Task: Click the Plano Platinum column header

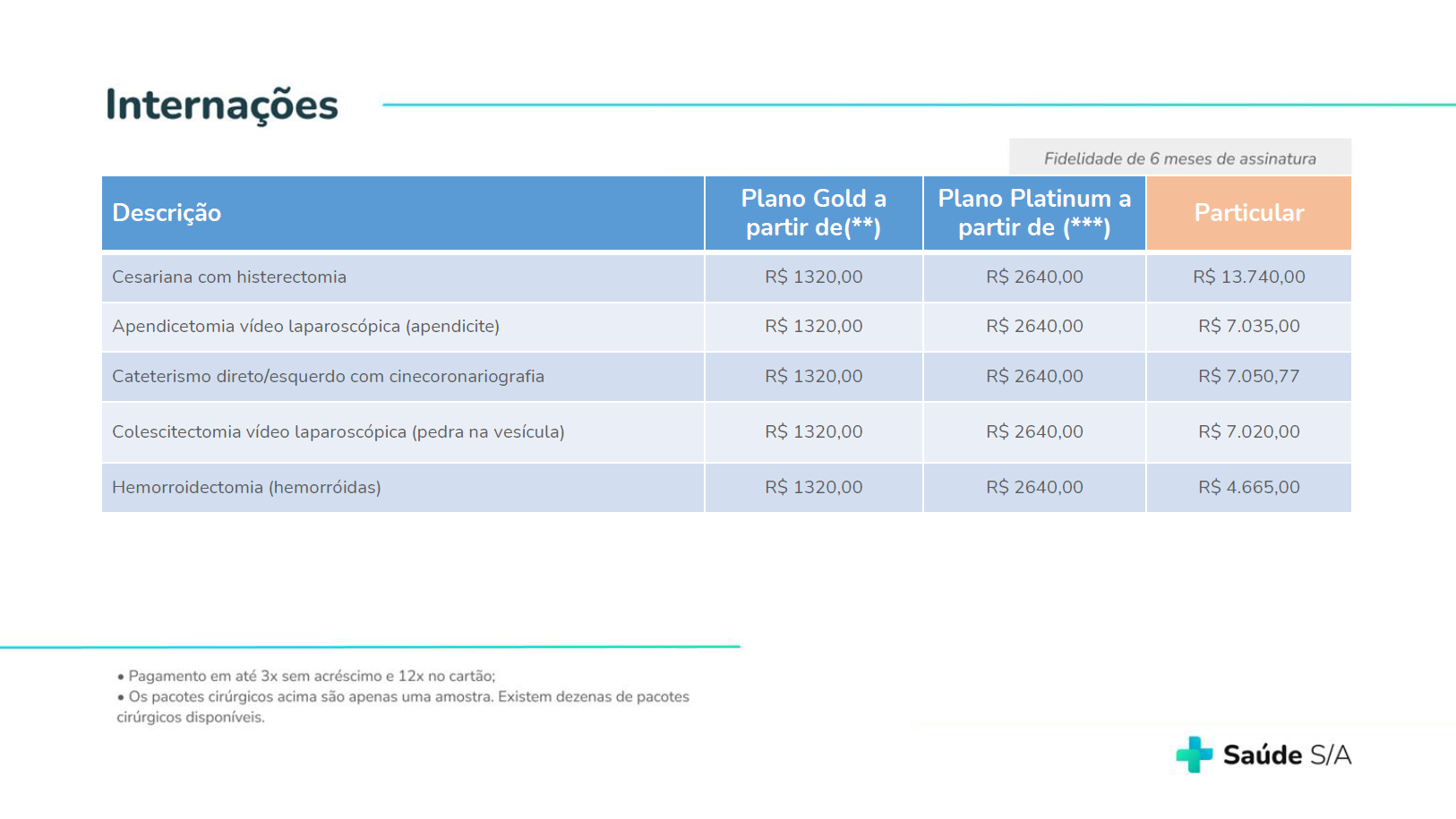Action: click(x=1034, y=213)
